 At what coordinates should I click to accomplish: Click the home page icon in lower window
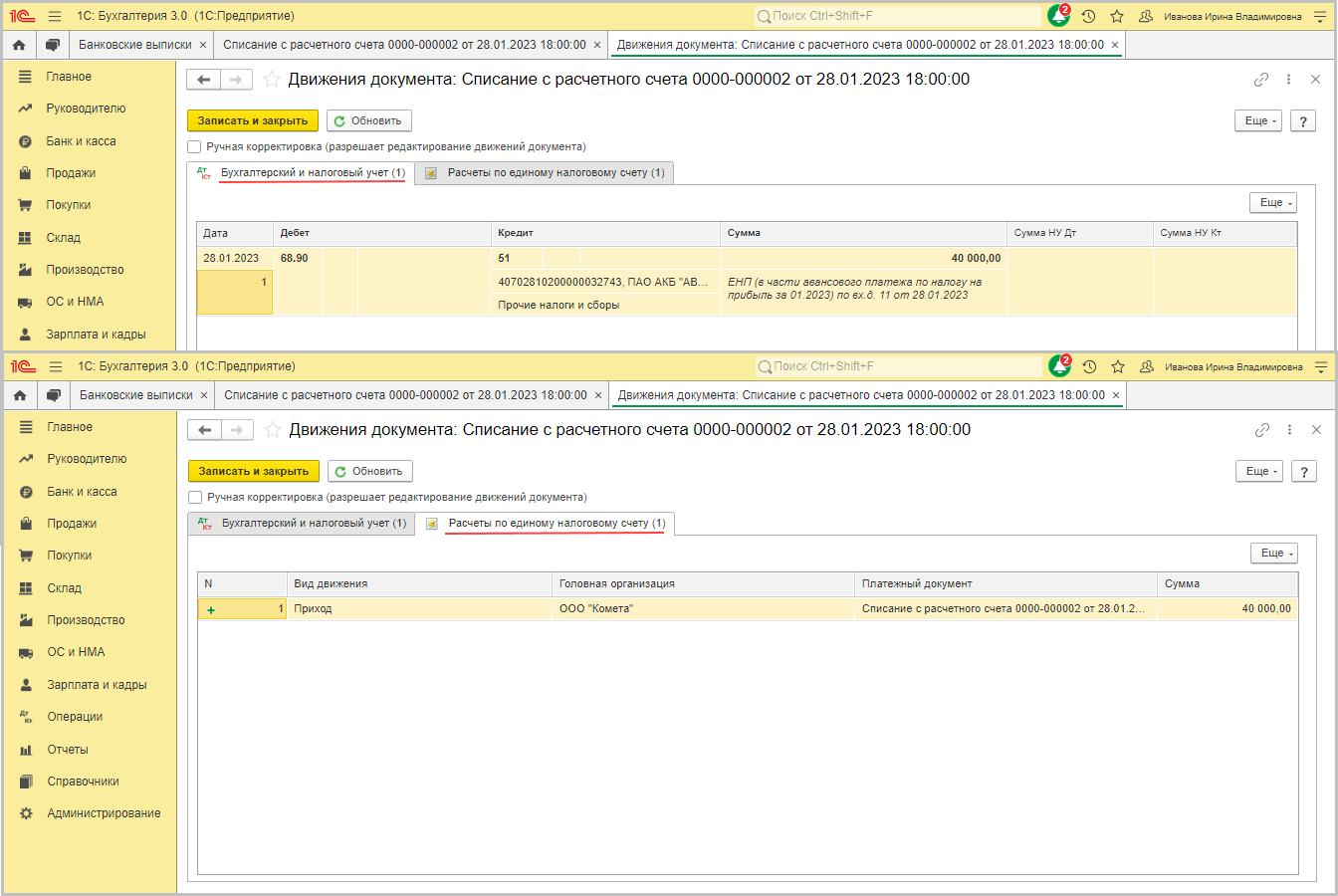tap(20, 395)
